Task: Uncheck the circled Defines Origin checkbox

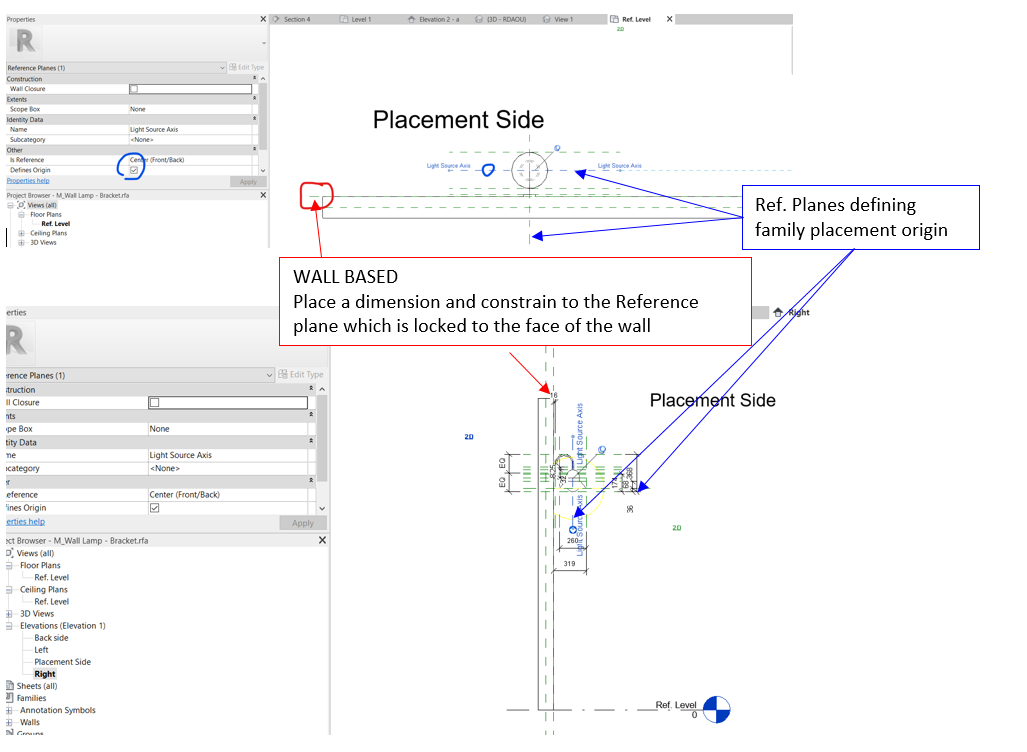Action: point(133,170)
